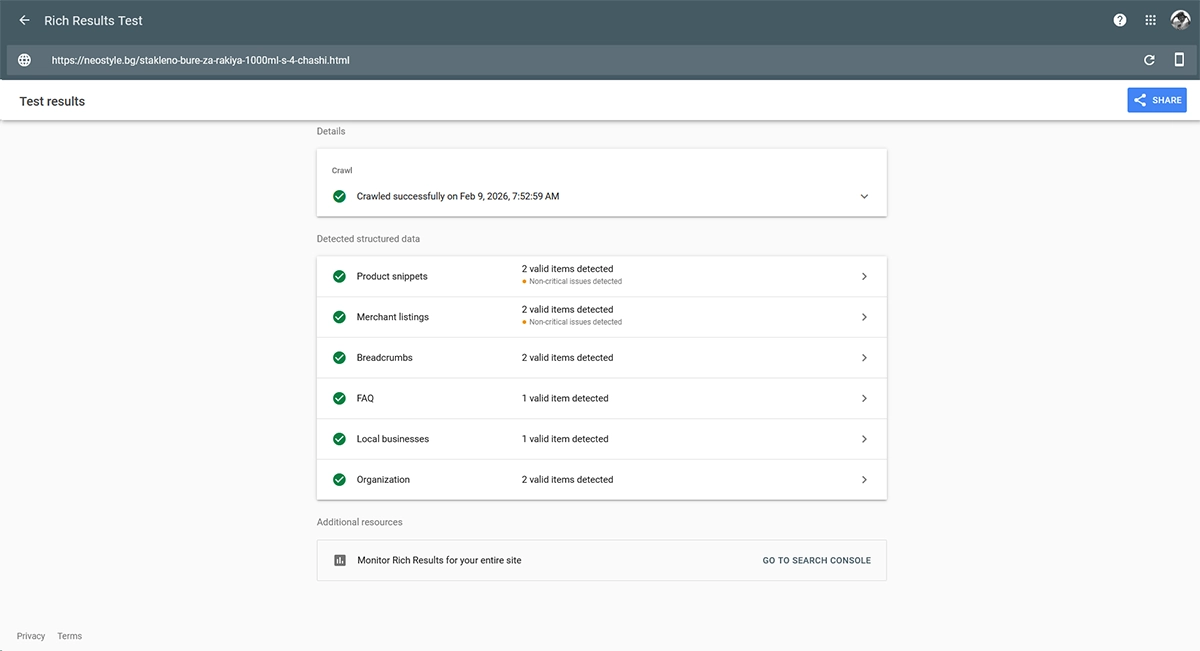Open the Privacy link in footer
The width and height of the screenshot is (1200, 651).
point(31,636)
